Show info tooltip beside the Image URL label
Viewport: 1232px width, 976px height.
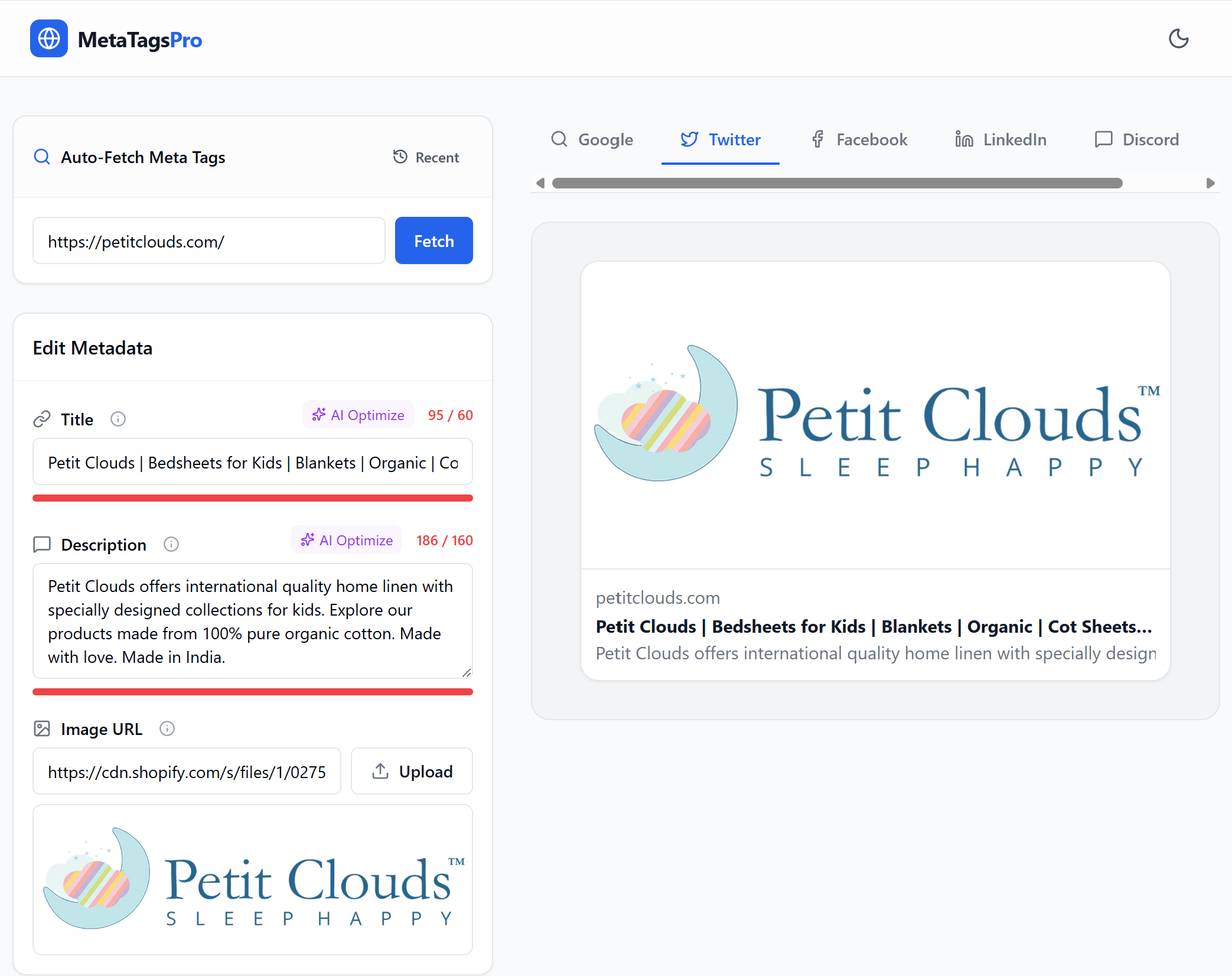pos(167,729)
